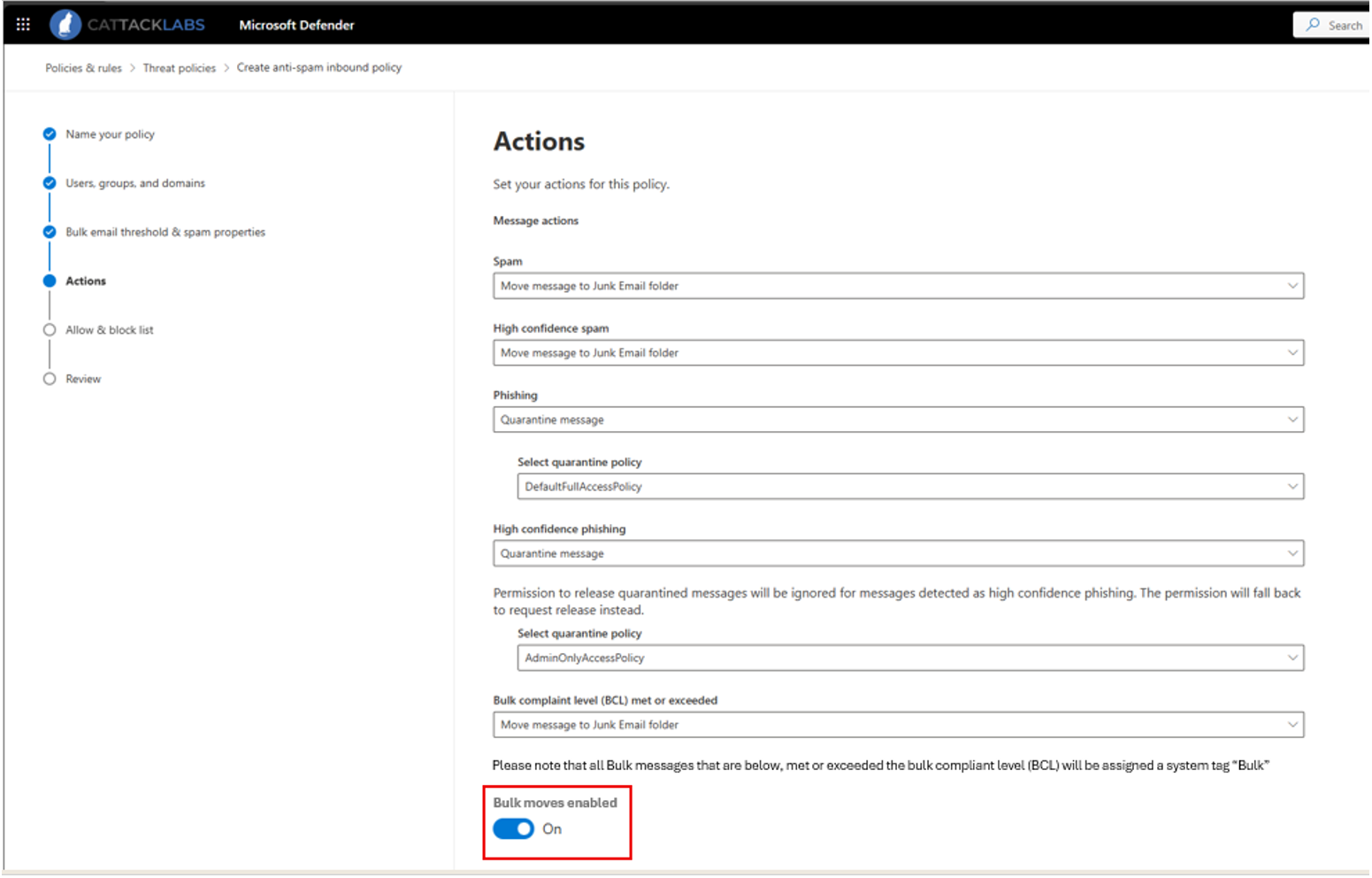The width and height of the screenshot is (1372, 878).
Task: Navigate to "Threat policies" via breadcrumb
Action: [x=179, y=67]
